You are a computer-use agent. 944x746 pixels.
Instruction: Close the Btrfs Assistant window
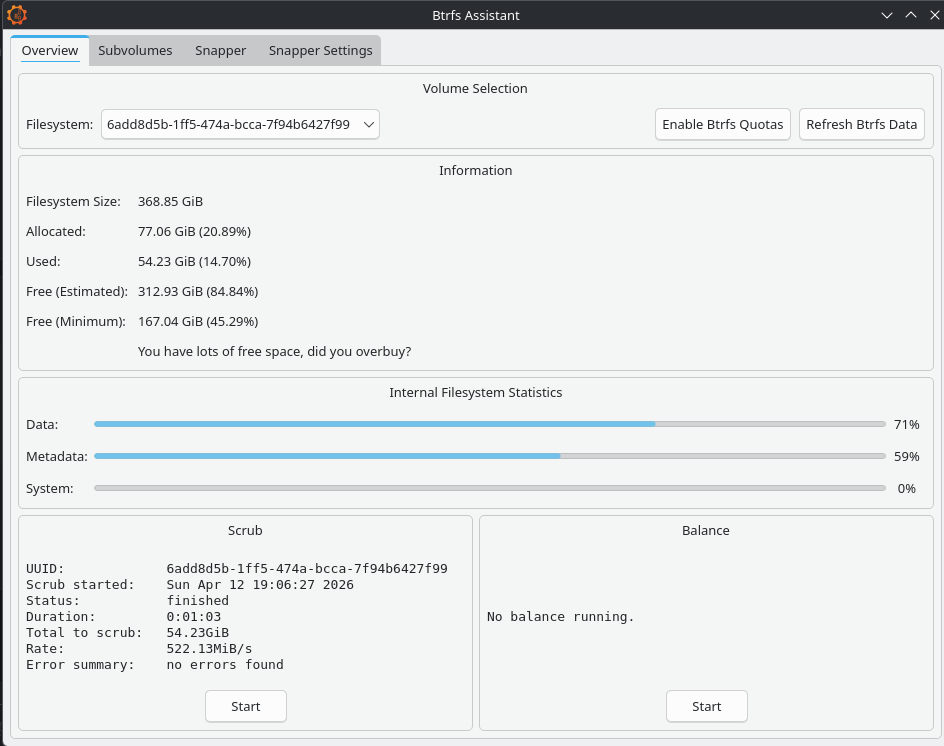pyautogui.click(x=934, y=15)
